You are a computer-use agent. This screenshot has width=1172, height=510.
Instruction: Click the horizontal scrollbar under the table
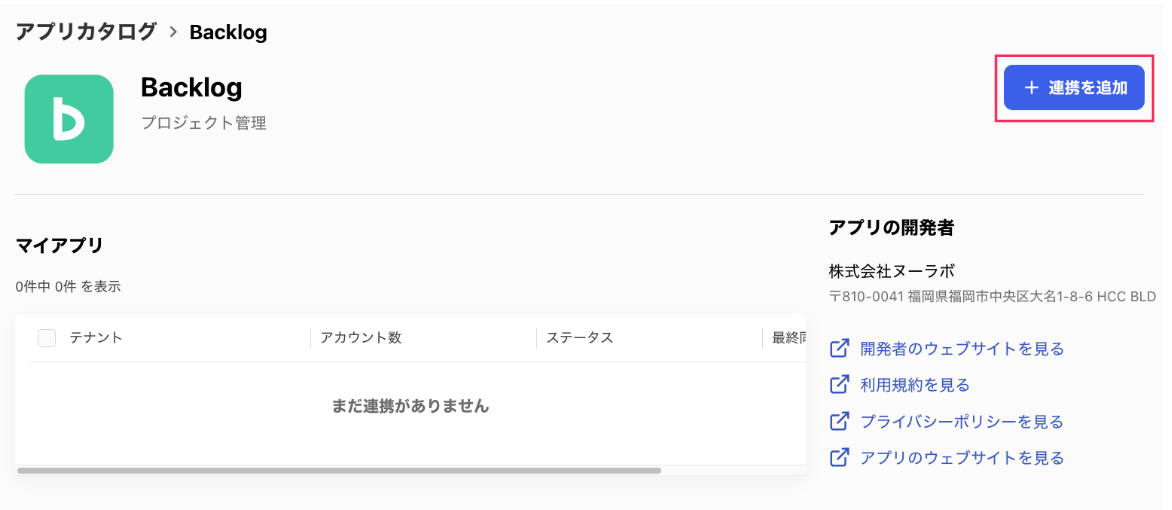pos(340,470)
